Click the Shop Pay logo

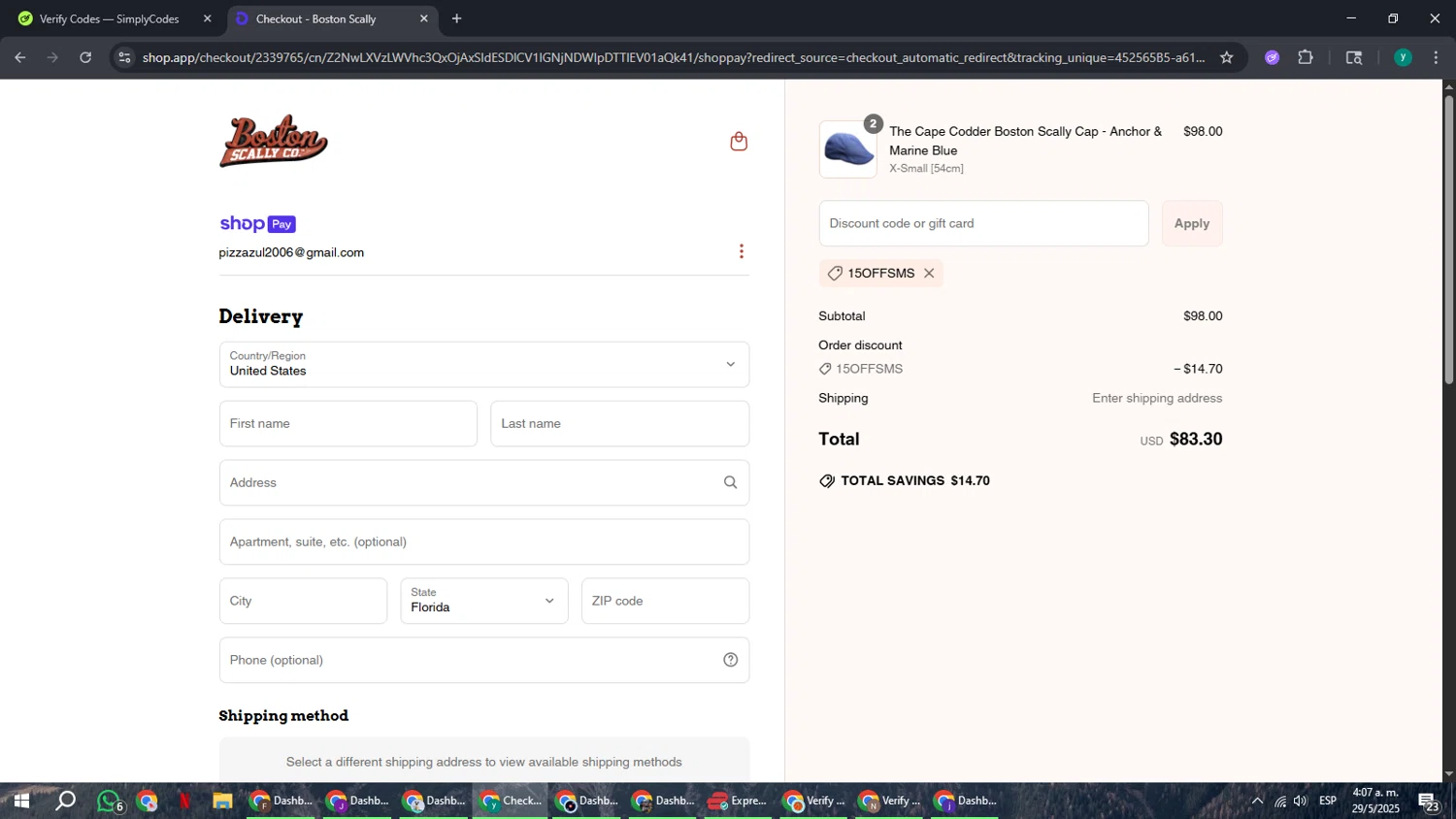[257, 223]
